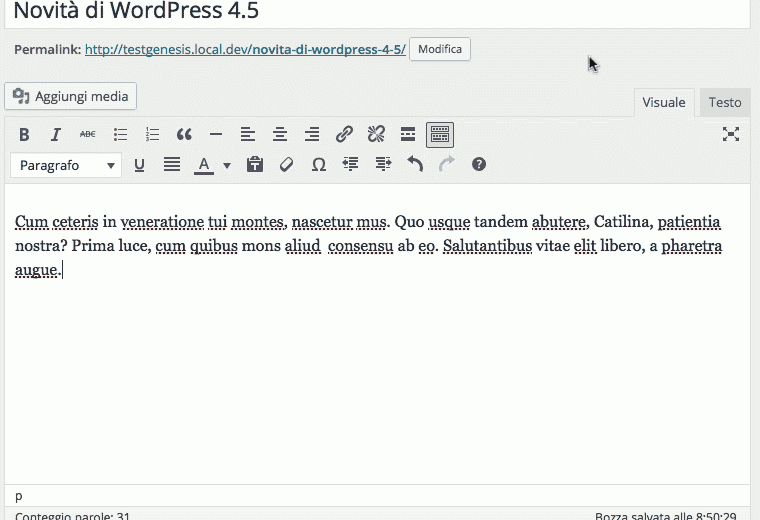Viewport: 760px width, 520px height.
Task: Insert a bulleted list
Action: coord(120,134)
